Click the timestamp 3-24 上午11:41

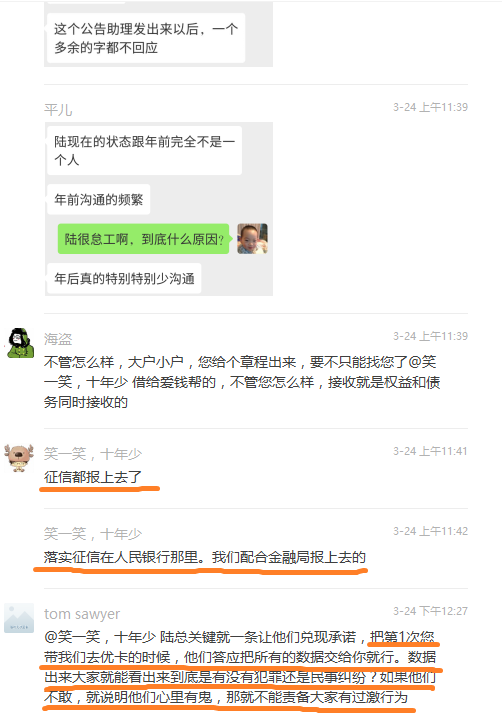coord(430,451)
